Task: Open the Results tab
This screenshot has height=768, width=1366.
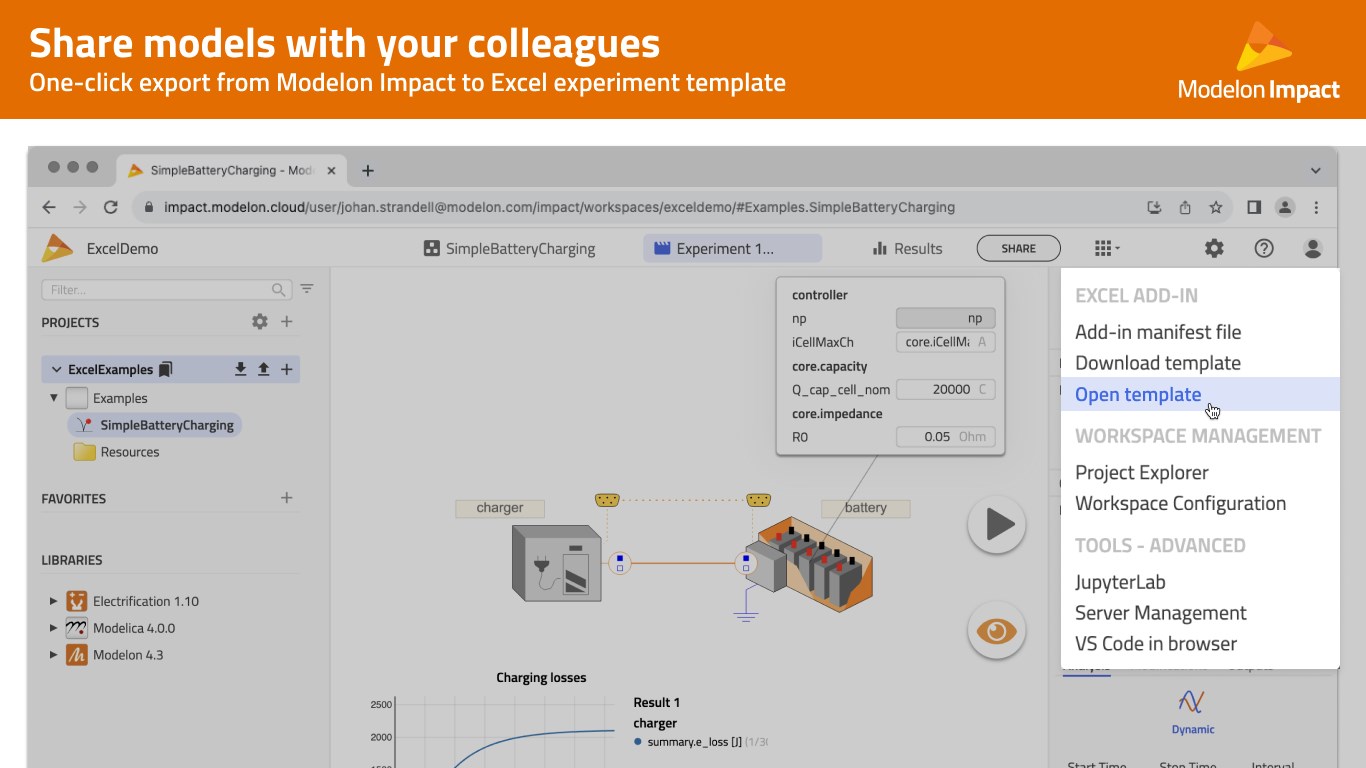Action: coord(907,248)
